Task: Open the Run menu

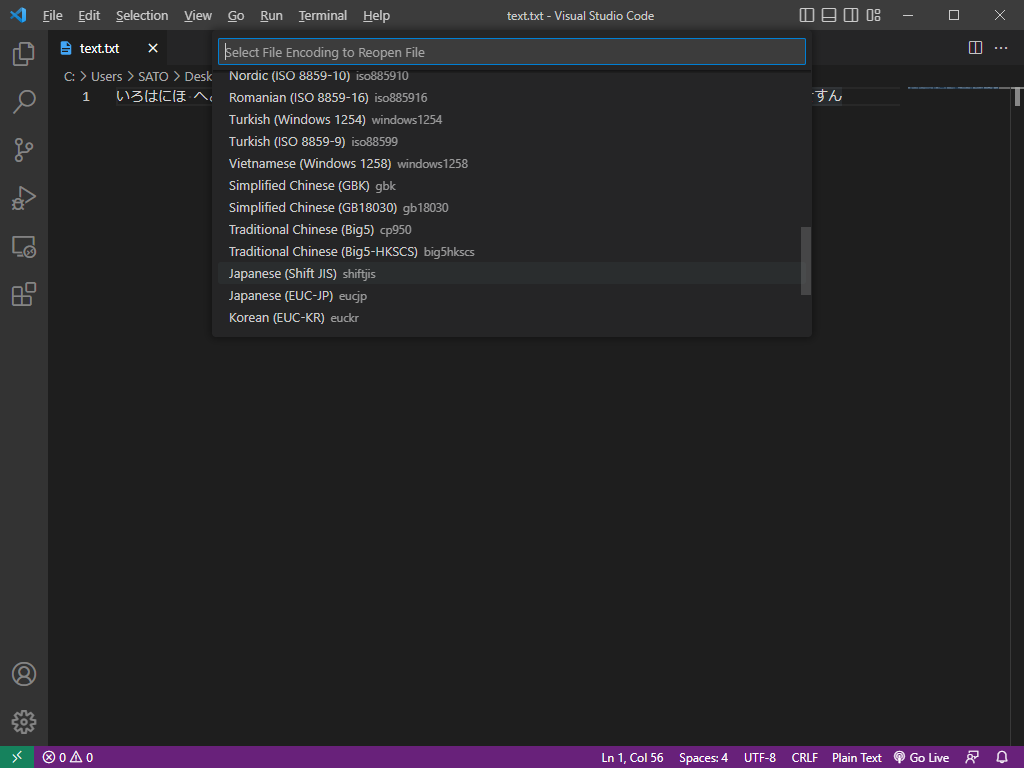Action: (271, 16)
